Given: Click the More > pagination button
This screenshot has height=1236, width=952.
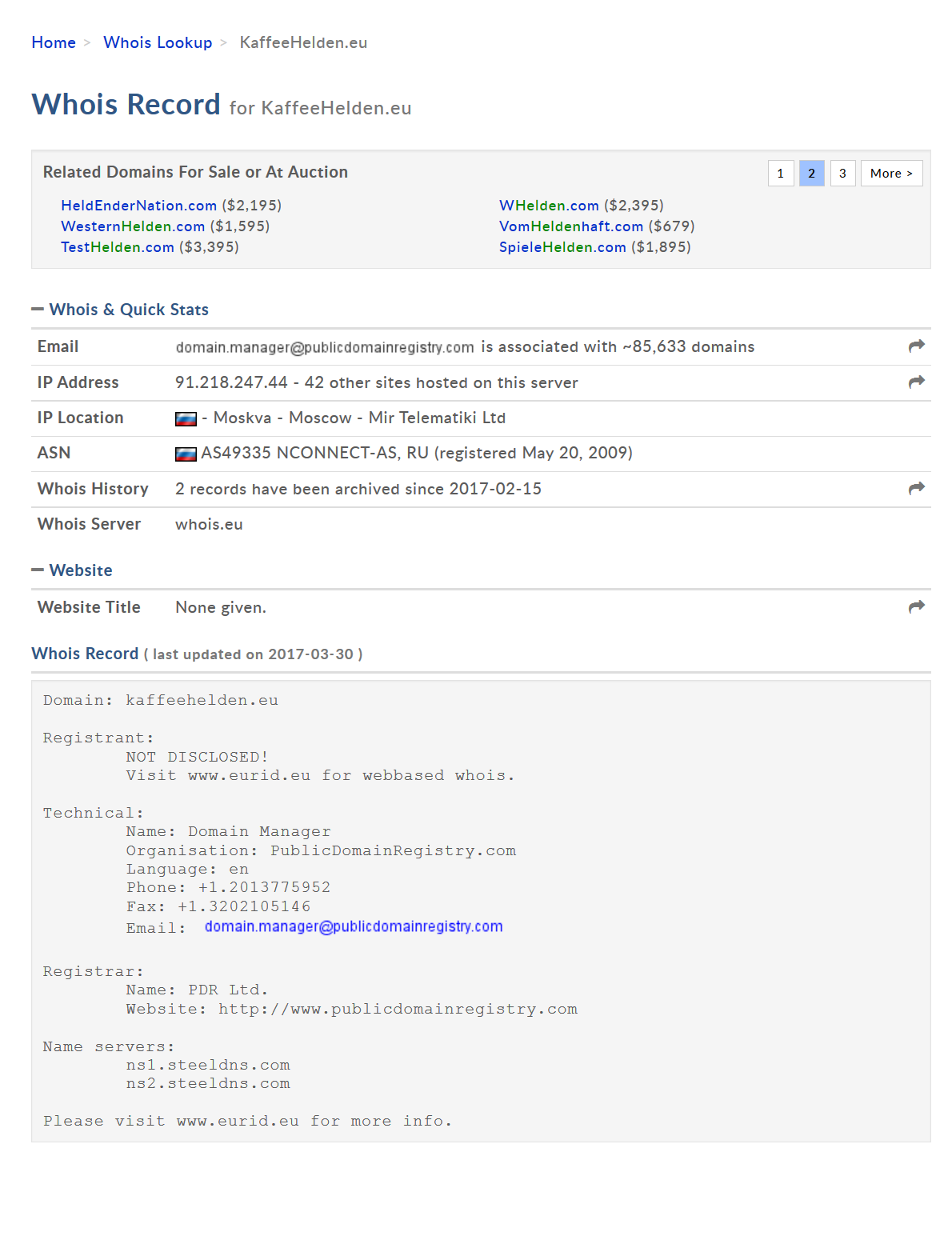Looking at the screenshot, I should (891, 173).
